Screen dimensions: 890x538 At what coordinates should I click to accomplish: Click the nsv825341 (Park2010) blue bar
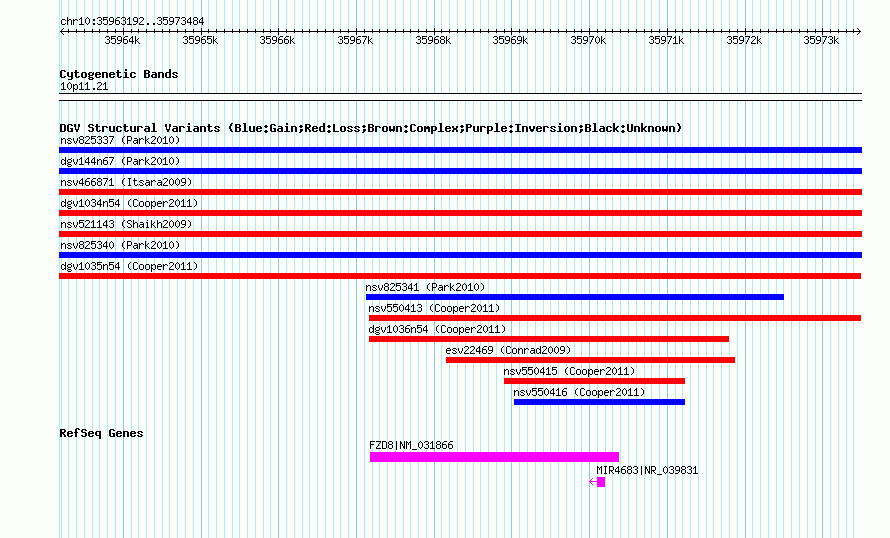(575, 297)
